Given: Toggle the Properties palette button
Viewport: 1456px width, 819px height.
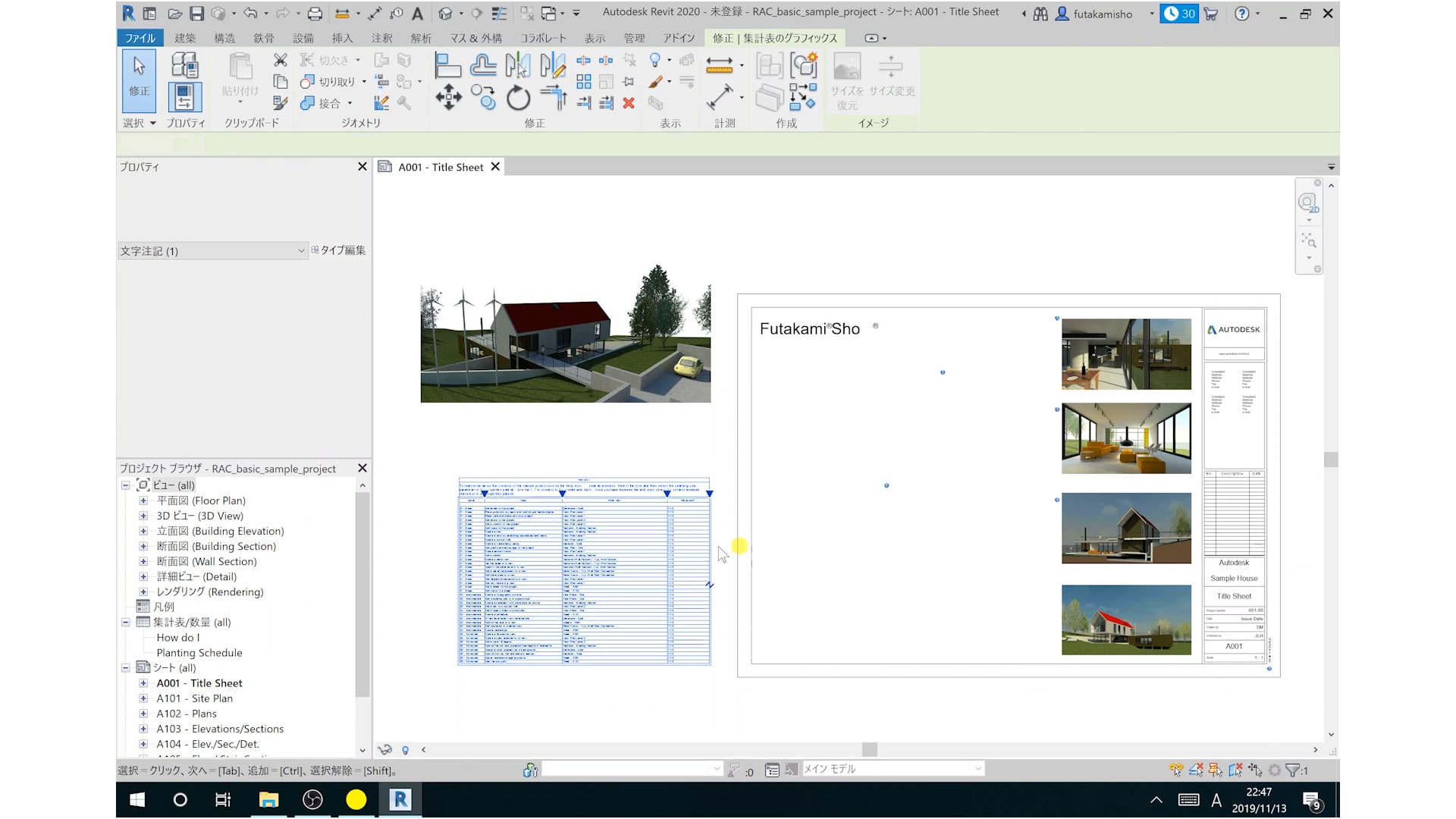Looking at the screenshot, I should (184, 98).
